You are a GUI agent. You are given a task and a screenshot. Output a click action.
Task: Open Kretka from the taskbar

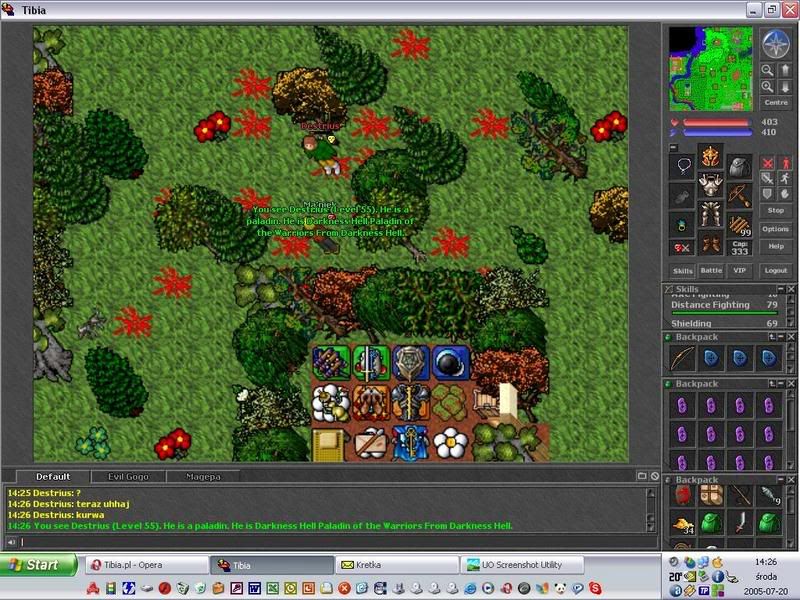396,565
